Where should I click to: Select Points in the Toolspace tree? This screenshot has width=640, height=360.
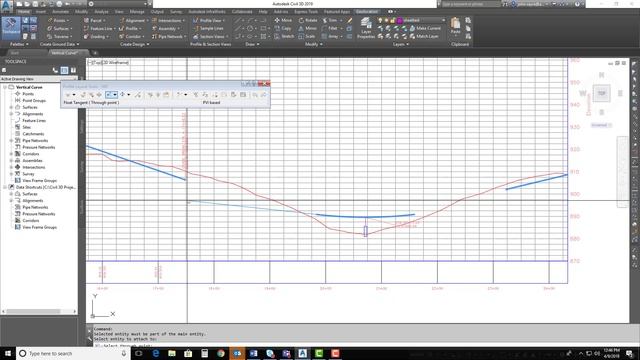(28, 94)
